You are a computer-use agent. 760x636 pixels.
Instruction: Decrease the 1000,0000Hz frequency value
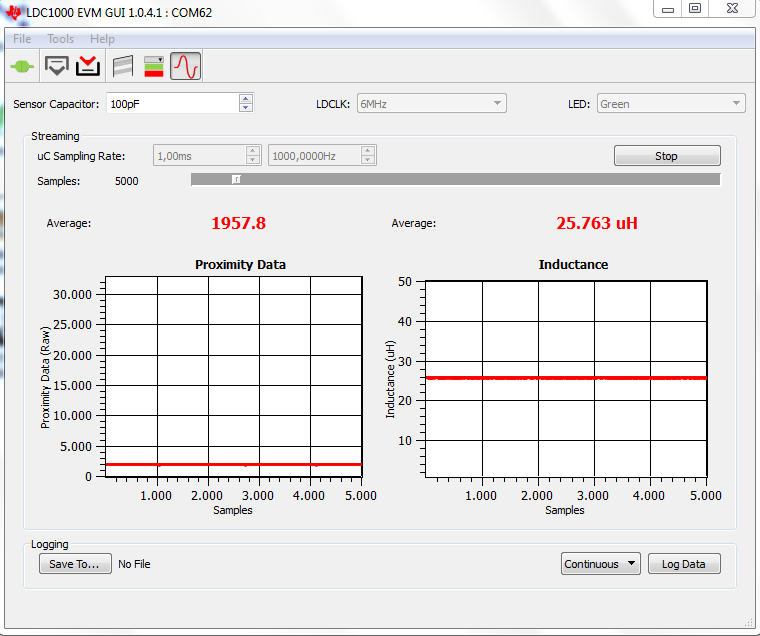pos(368,160)
